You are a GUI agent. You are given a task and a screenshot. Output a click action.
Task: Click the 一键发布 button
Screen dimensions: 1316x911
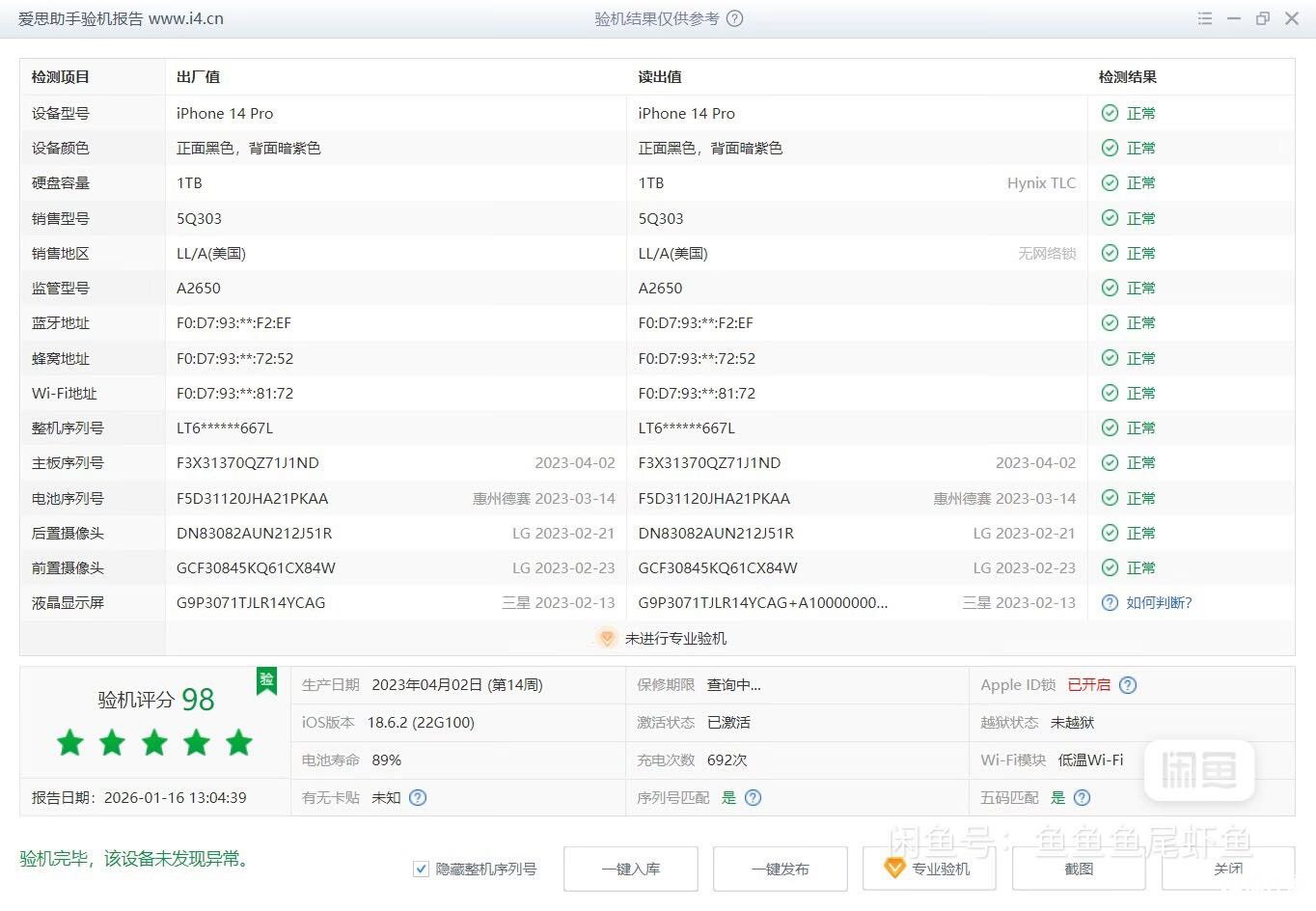(x=780, y=870)
